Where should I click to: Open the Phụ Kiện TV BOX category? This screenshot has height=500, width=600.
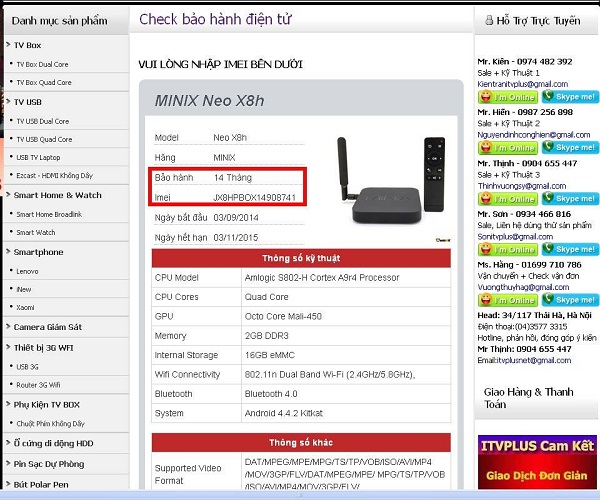point(47,405)
